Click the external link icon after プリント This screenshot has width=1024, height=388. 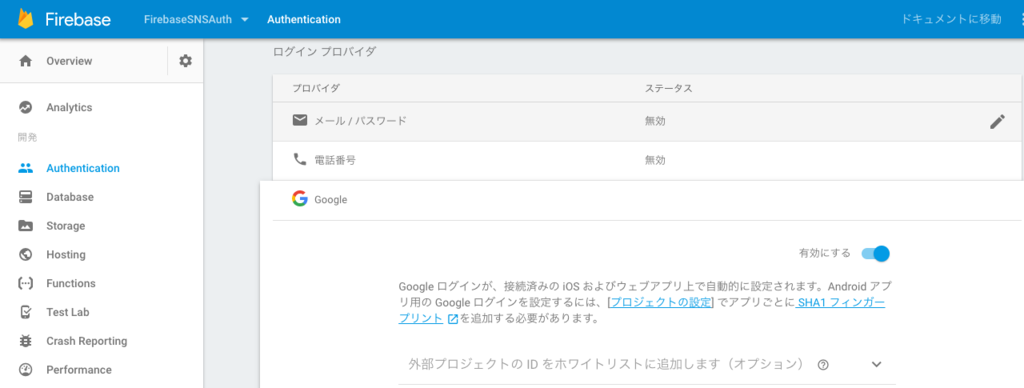(453, 319)
